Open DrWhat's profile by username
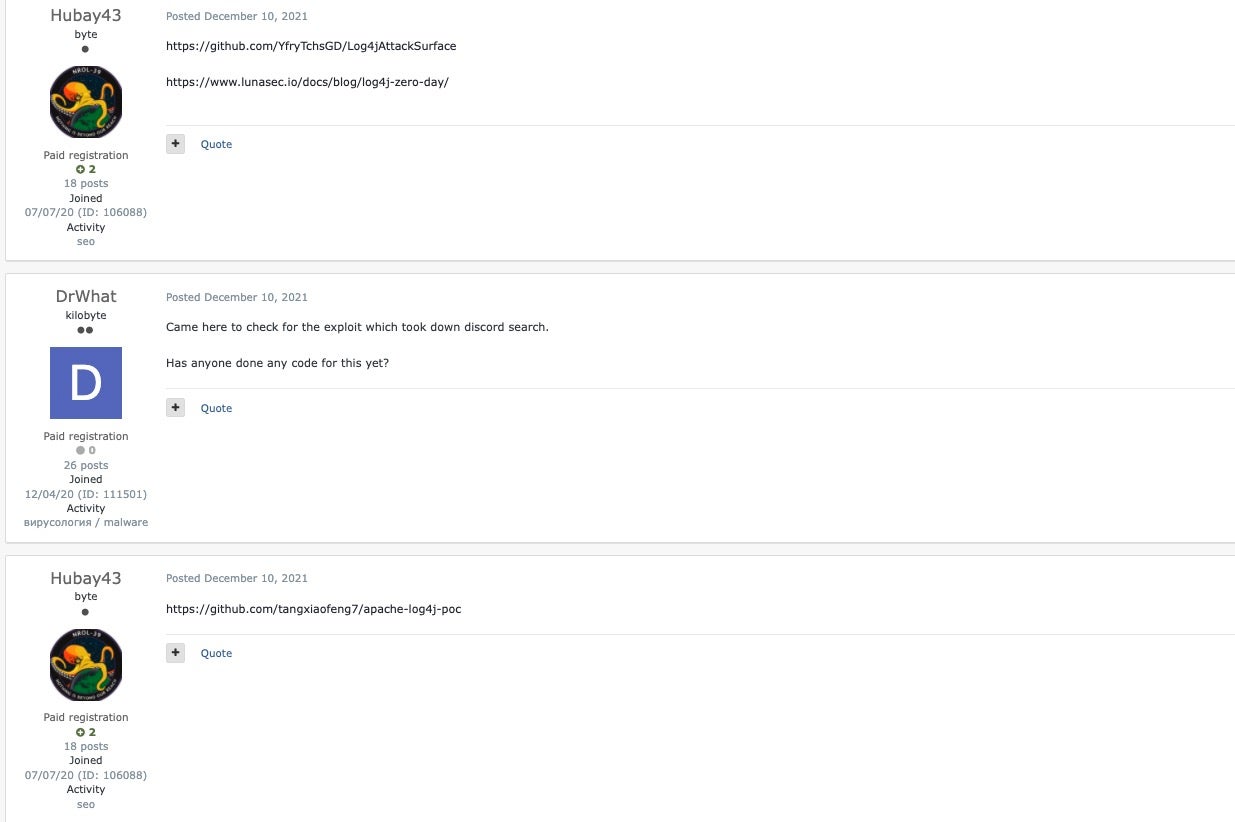This screenshot has height=822, width=1235. point(86,296)
